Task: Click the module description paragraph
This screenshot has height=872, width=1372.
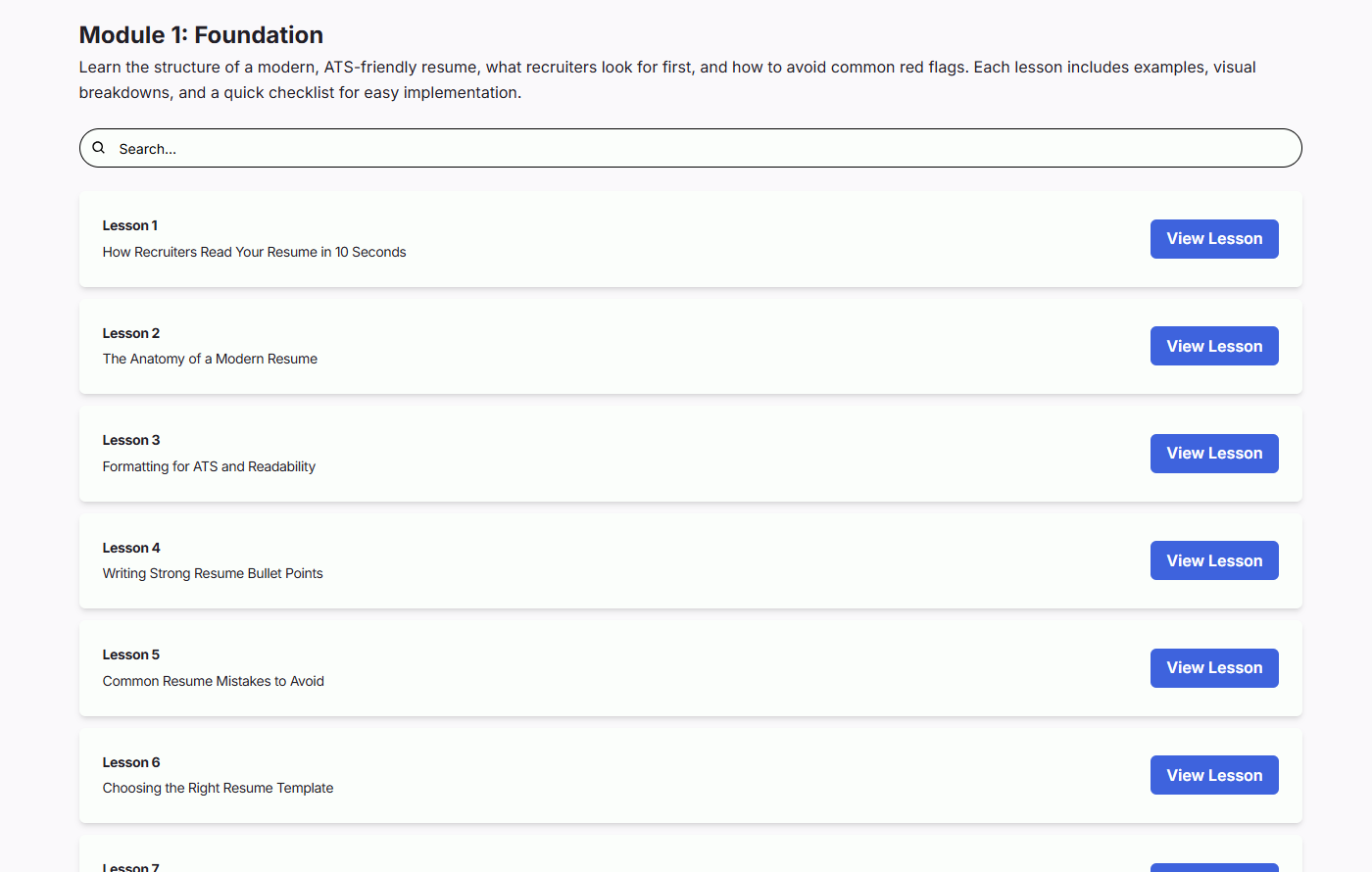Action: [x=667, y=79]
